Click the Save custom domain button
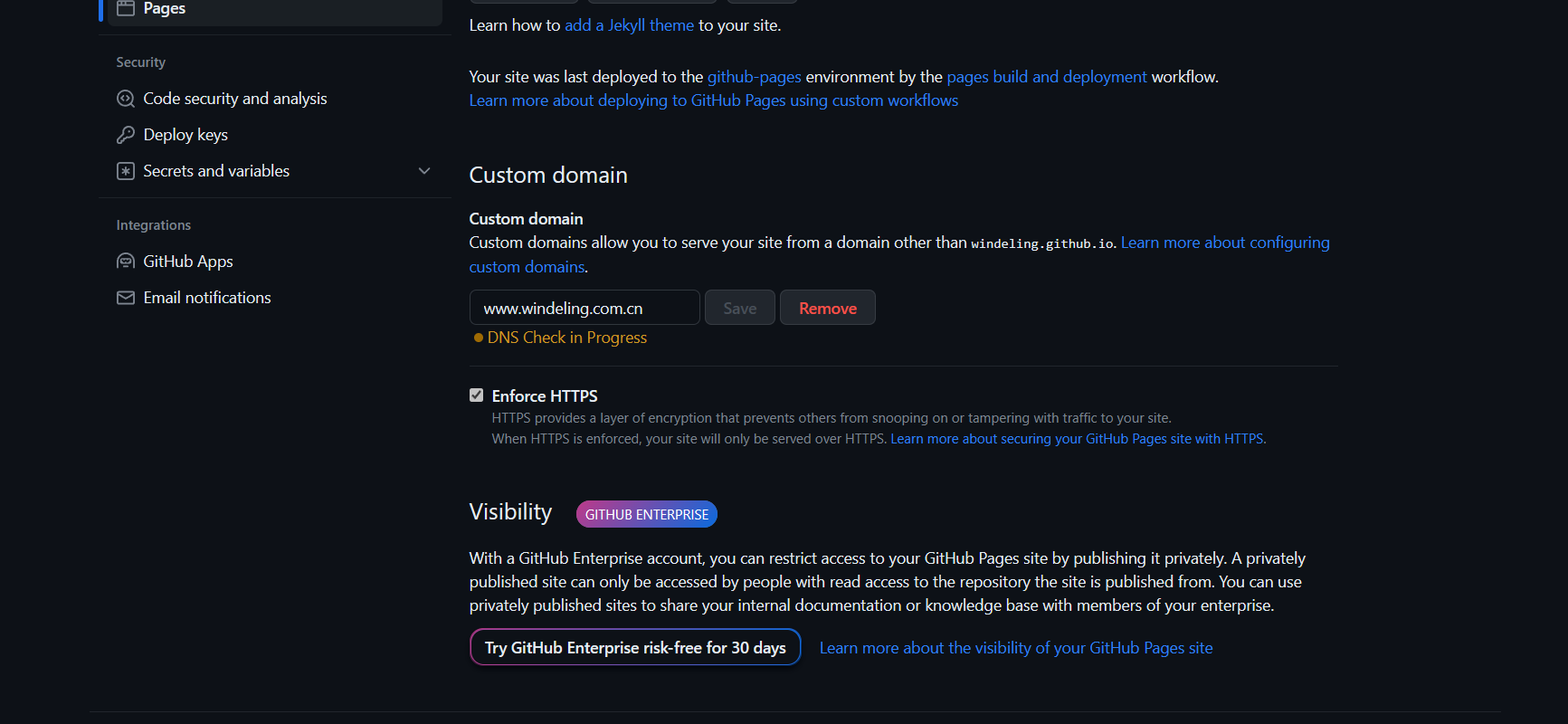 click(740, 308)
